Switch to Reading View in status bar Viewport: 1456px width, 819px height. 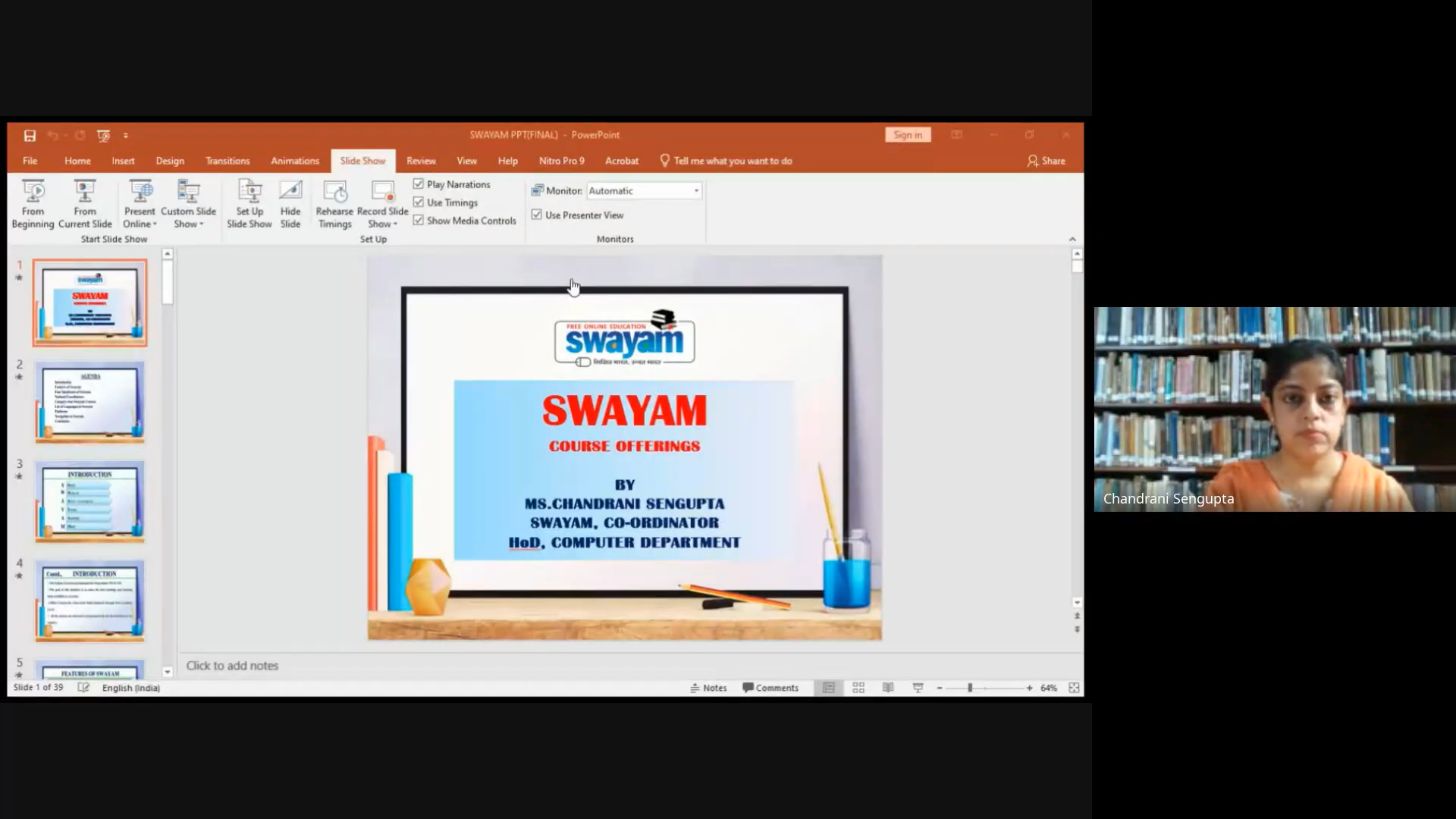click(x=888, y=688)
